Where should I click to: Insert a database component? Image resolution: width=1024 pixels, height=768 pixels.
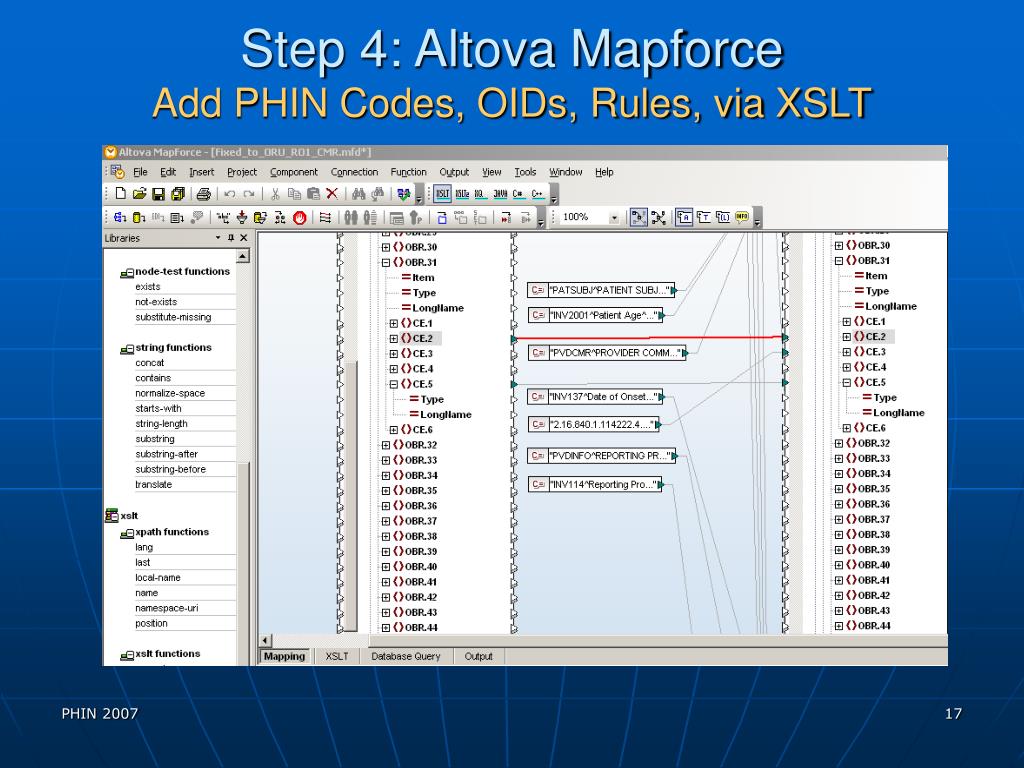tap(139, 217)
